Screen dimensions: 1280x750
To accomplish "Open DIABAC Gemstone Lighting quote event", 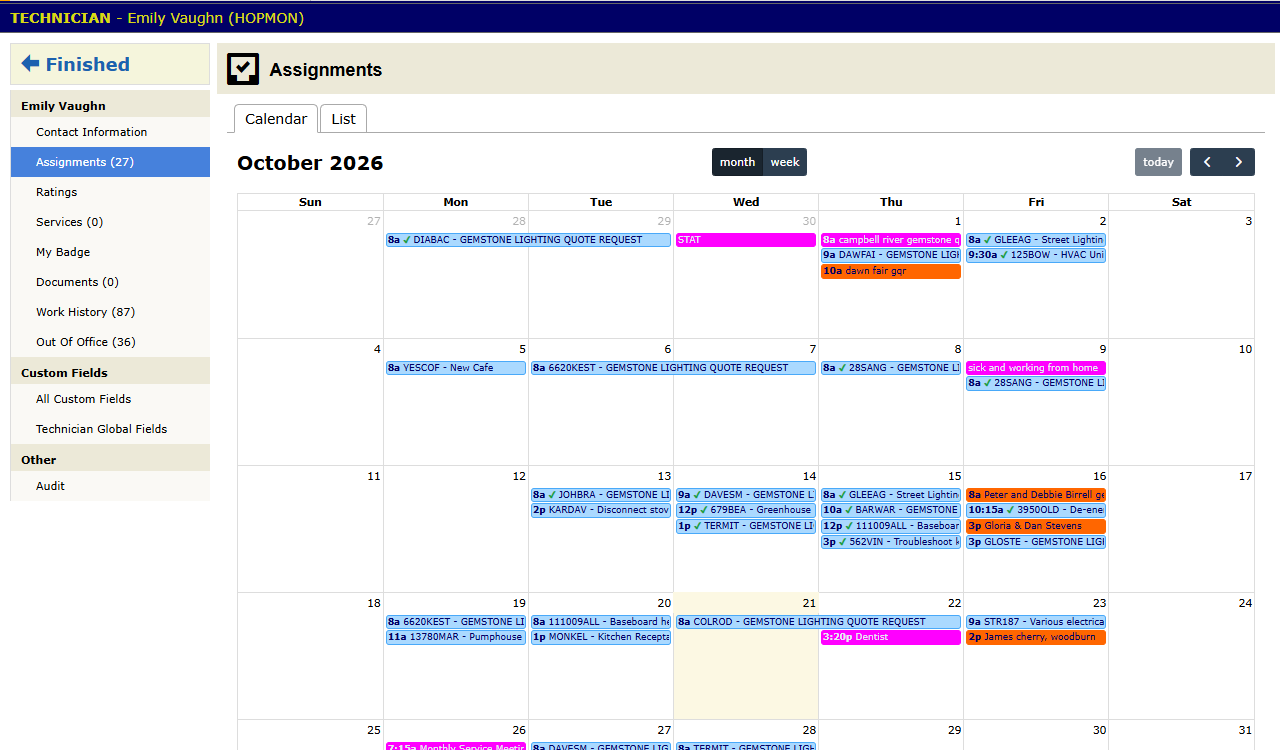I will coord(528,240).
